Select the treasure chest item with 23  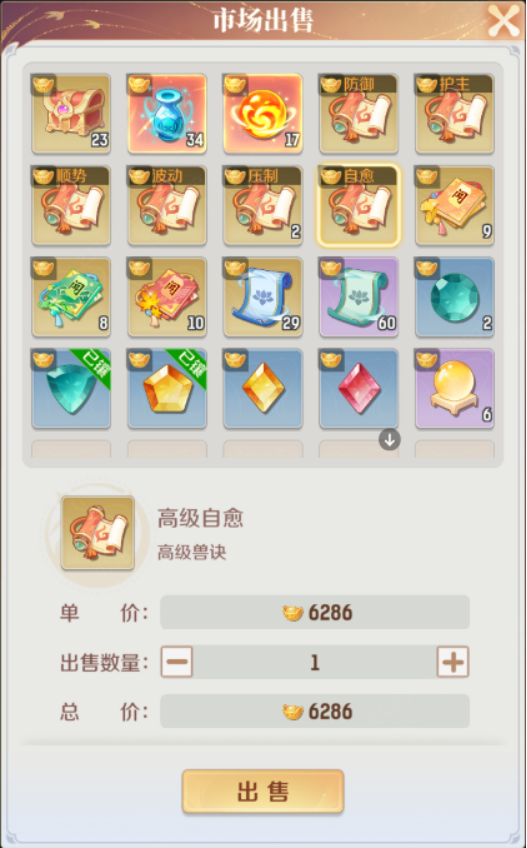tap(71, 114)
